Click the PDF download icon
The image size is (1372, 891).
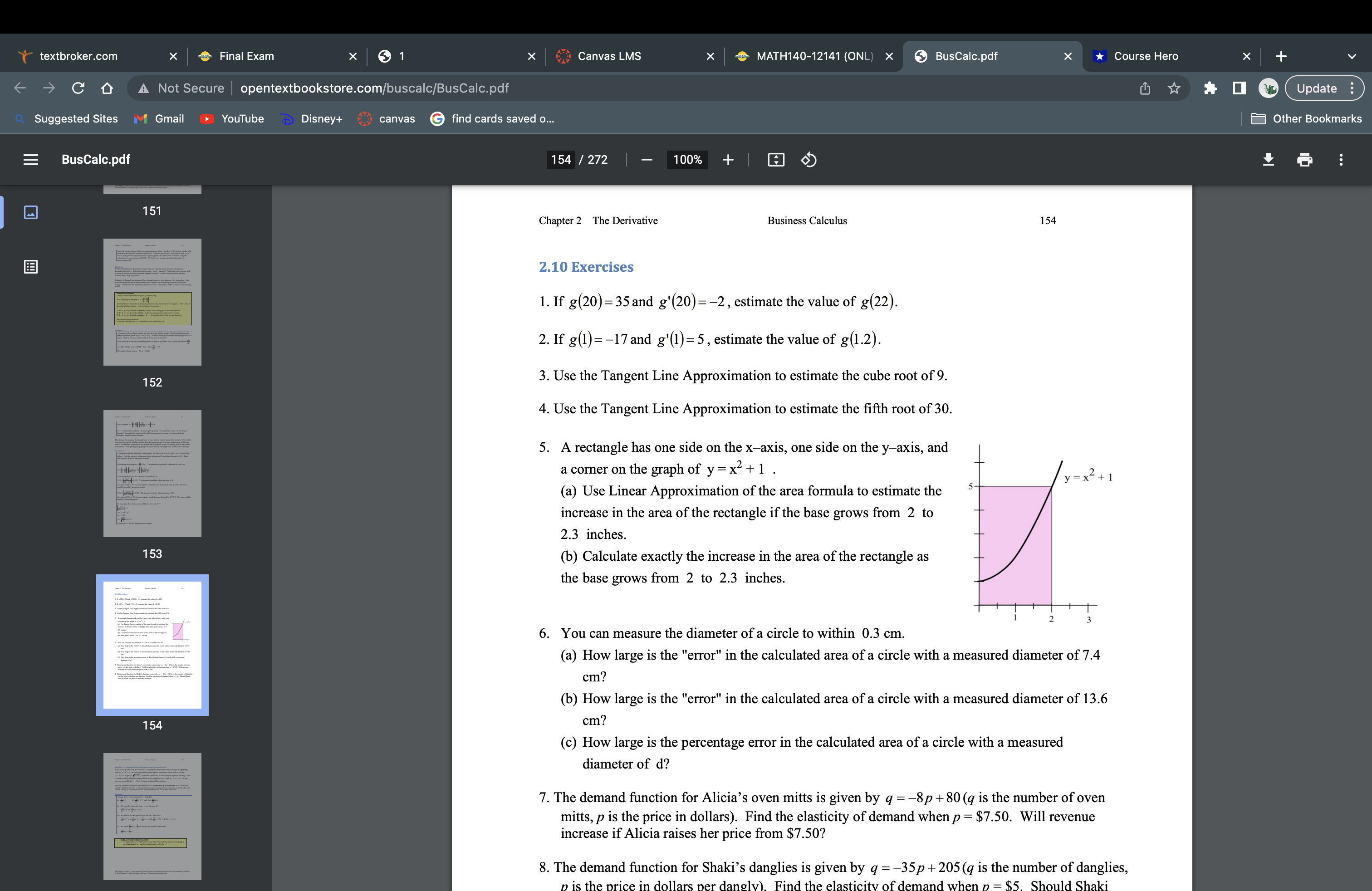pyautogui.click(x=1268, y=160)
